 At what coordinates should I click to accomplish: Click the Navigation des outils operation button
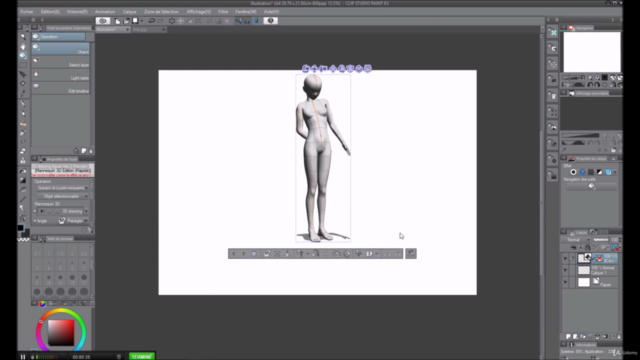592,187
